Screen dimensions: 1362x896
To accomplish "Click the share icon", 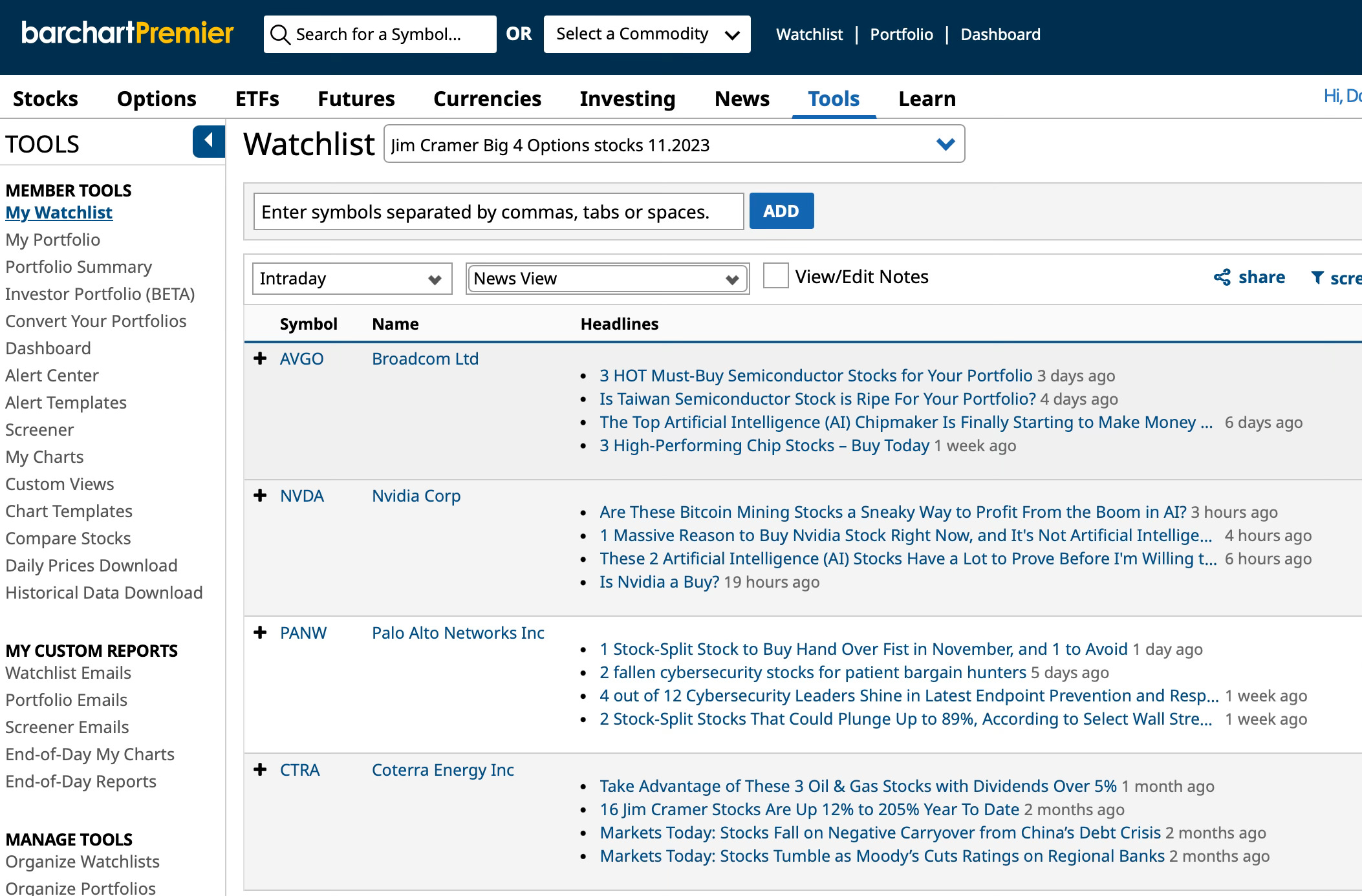I will point(1222,277).
